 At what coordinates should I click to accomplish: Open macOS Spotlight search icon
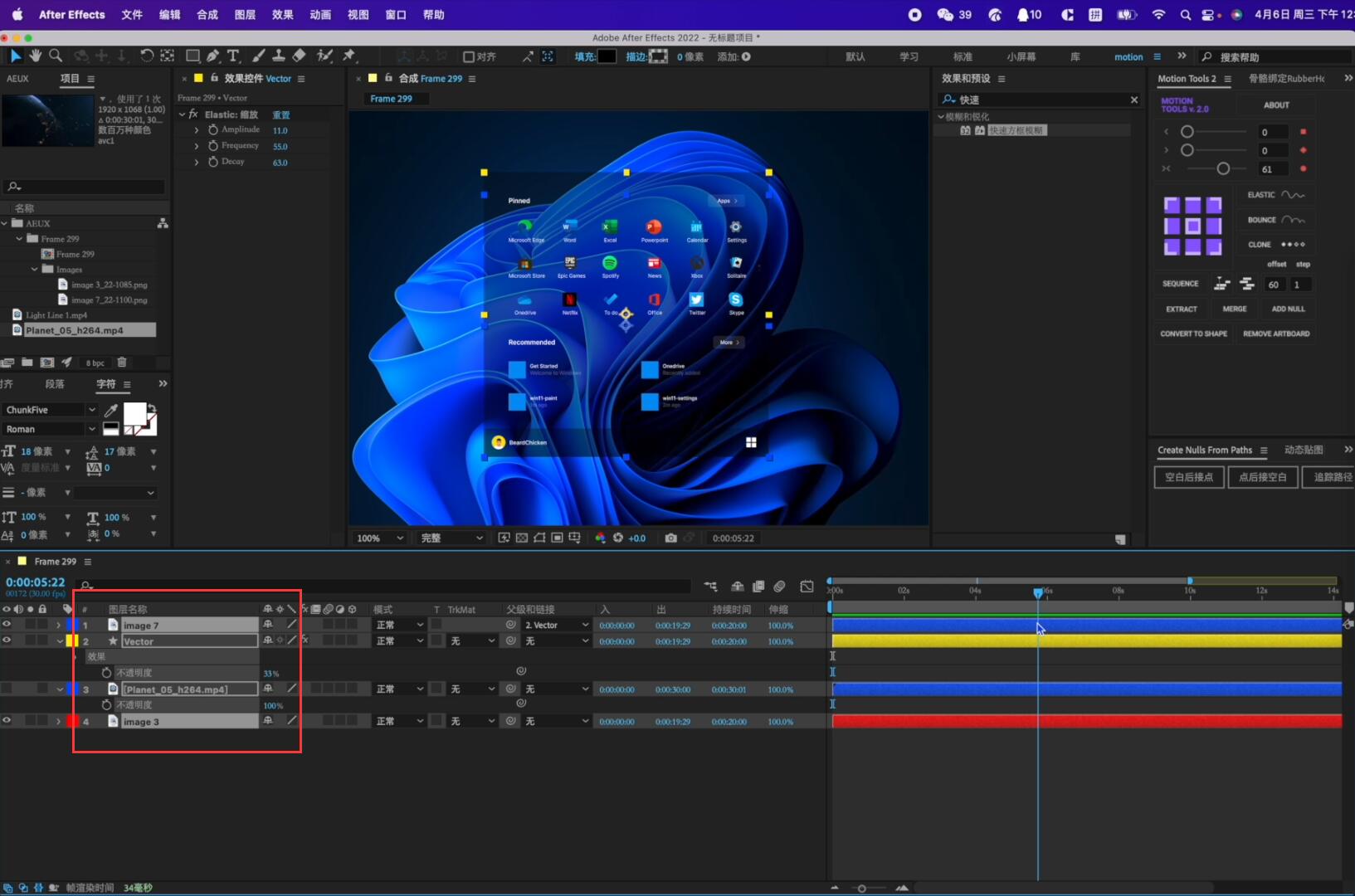pos(1186,14)
